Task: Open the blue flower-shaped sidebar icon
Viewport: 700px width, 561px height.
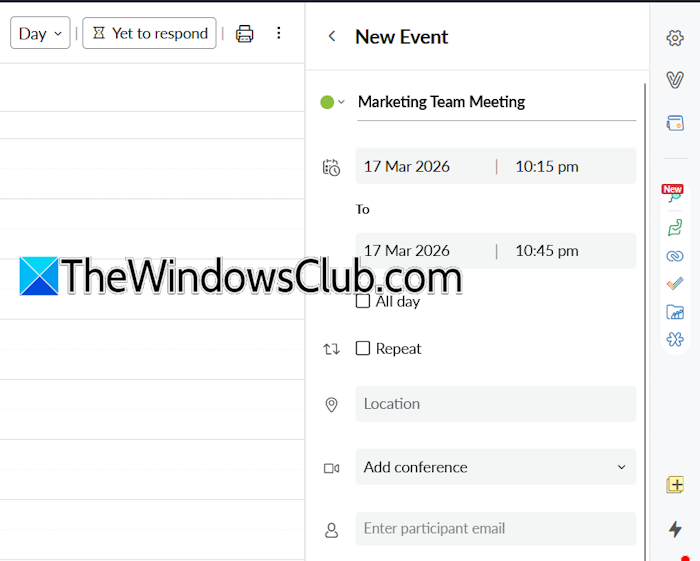Action: [675, 339]
